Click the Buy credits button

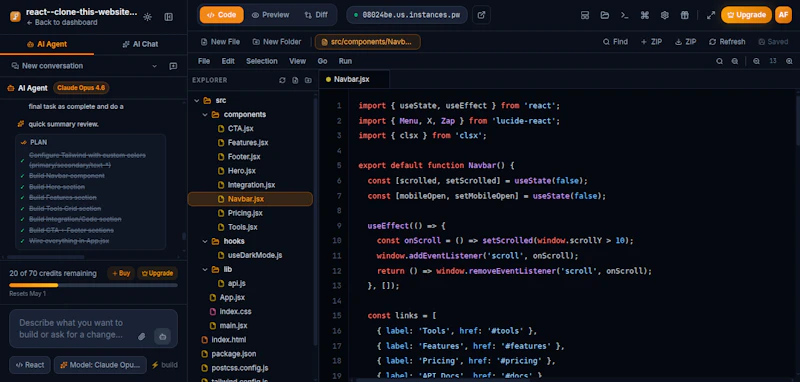(121, 273)
